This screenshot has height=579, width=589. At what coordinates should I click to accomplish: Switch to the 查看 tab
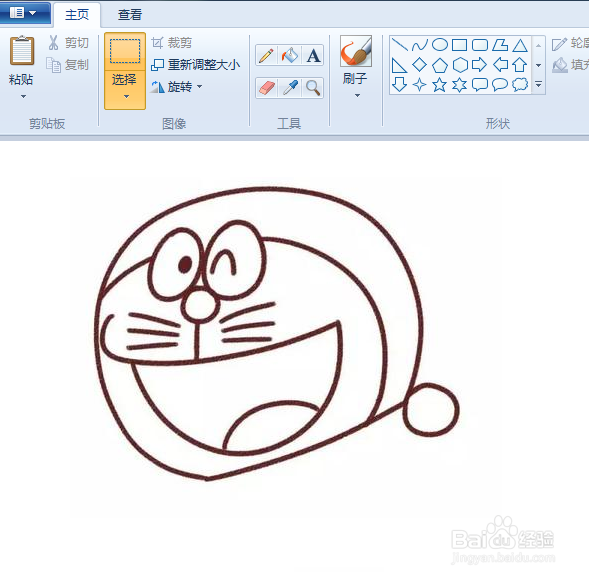pyautogui.click(x=130, y=15)
